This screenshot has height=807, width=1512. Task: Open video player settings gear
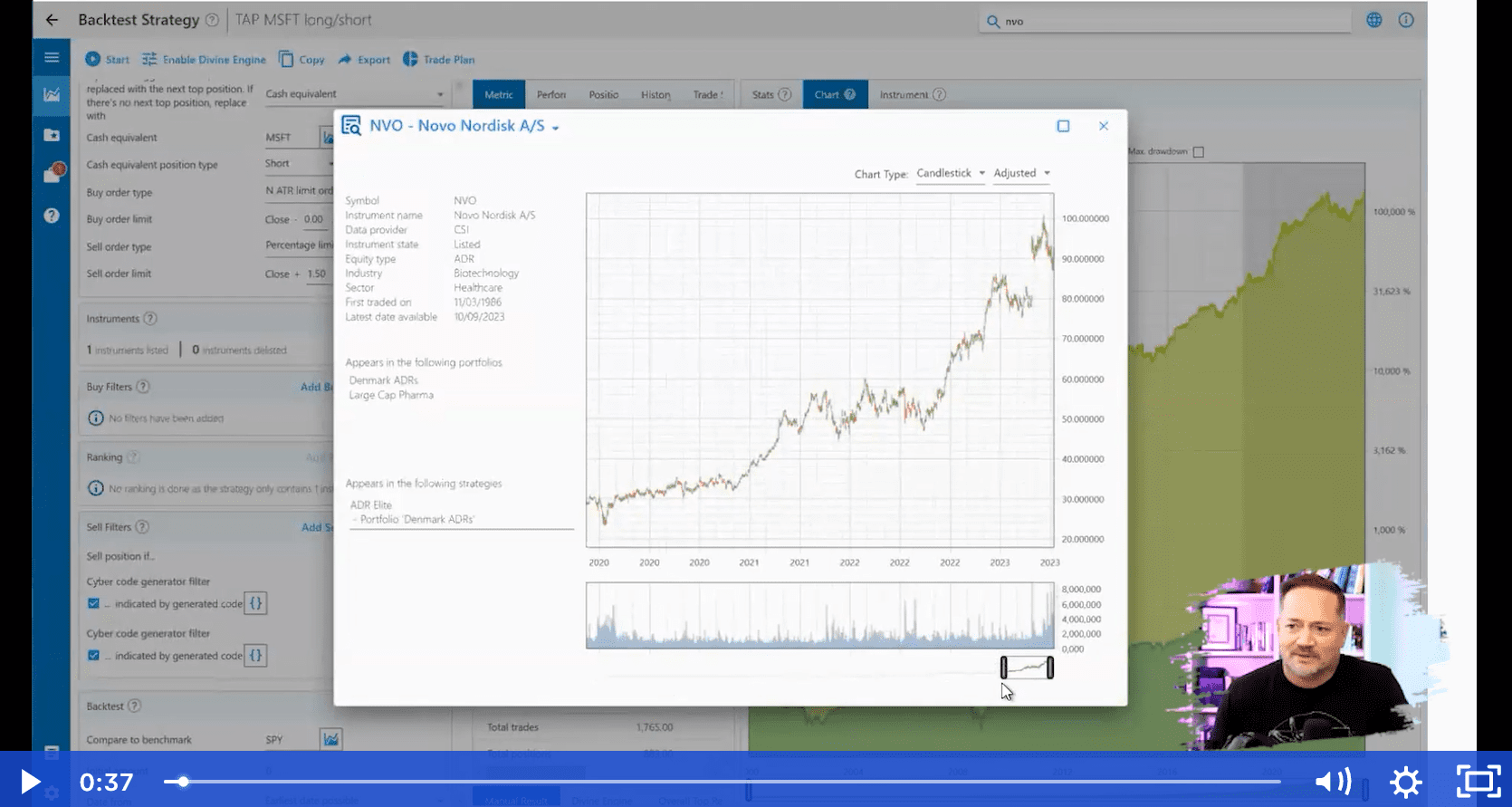[1406, 782]
